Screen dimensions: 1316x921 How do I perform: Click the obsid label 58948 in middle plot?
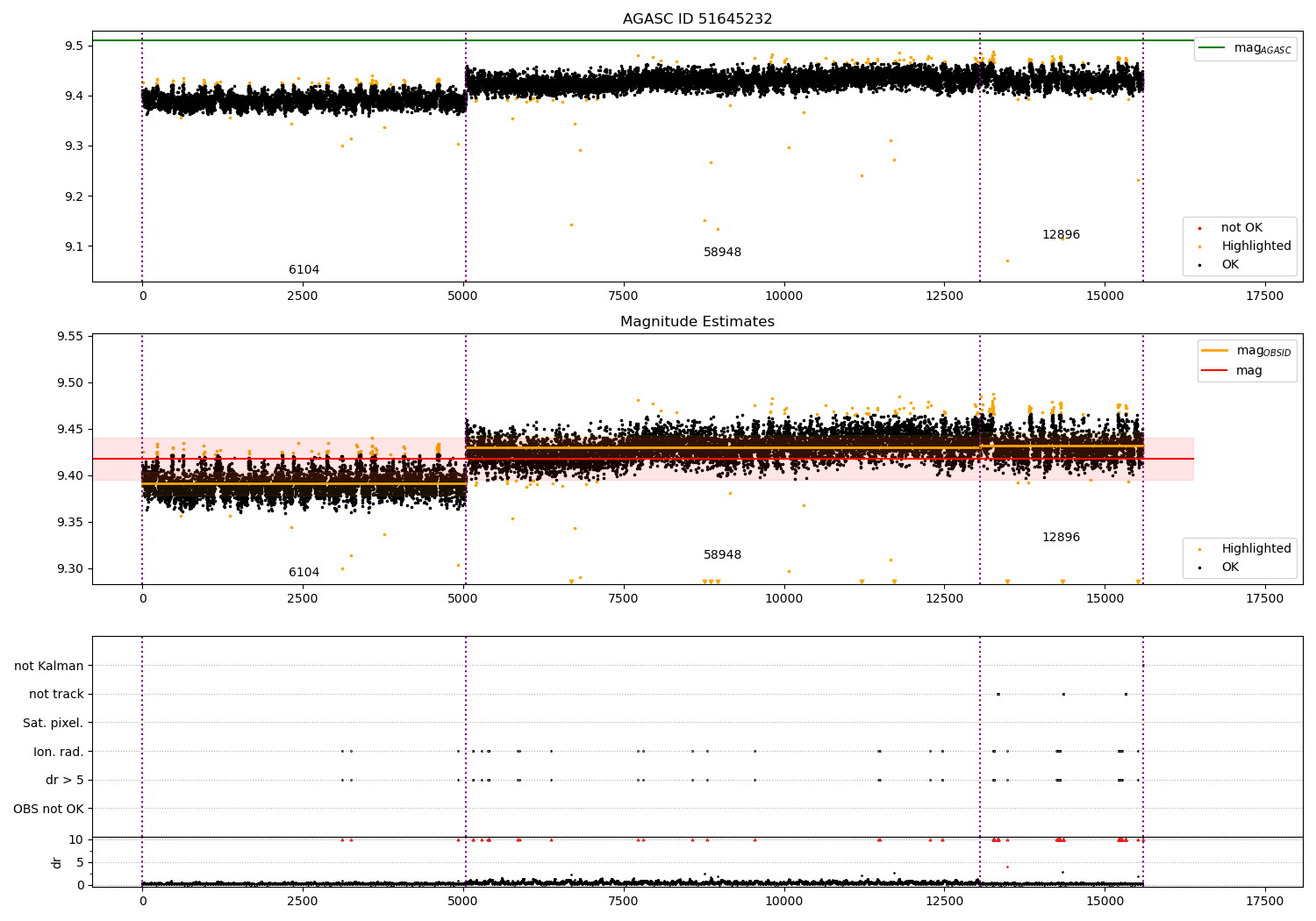[x=722, y=555]
